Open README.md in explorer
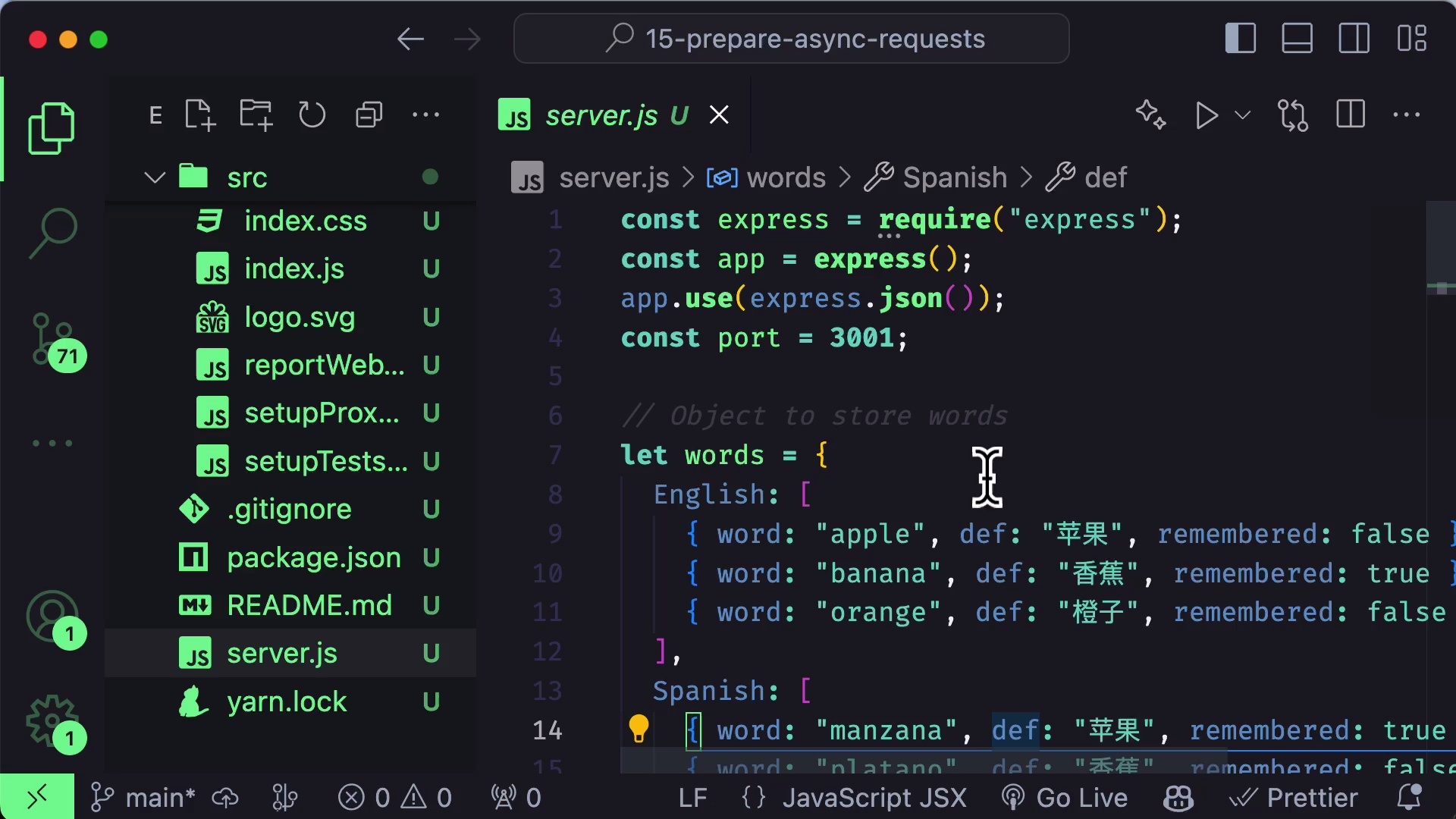The width and height of the screenshot is (1456, 819). (290, 606)
